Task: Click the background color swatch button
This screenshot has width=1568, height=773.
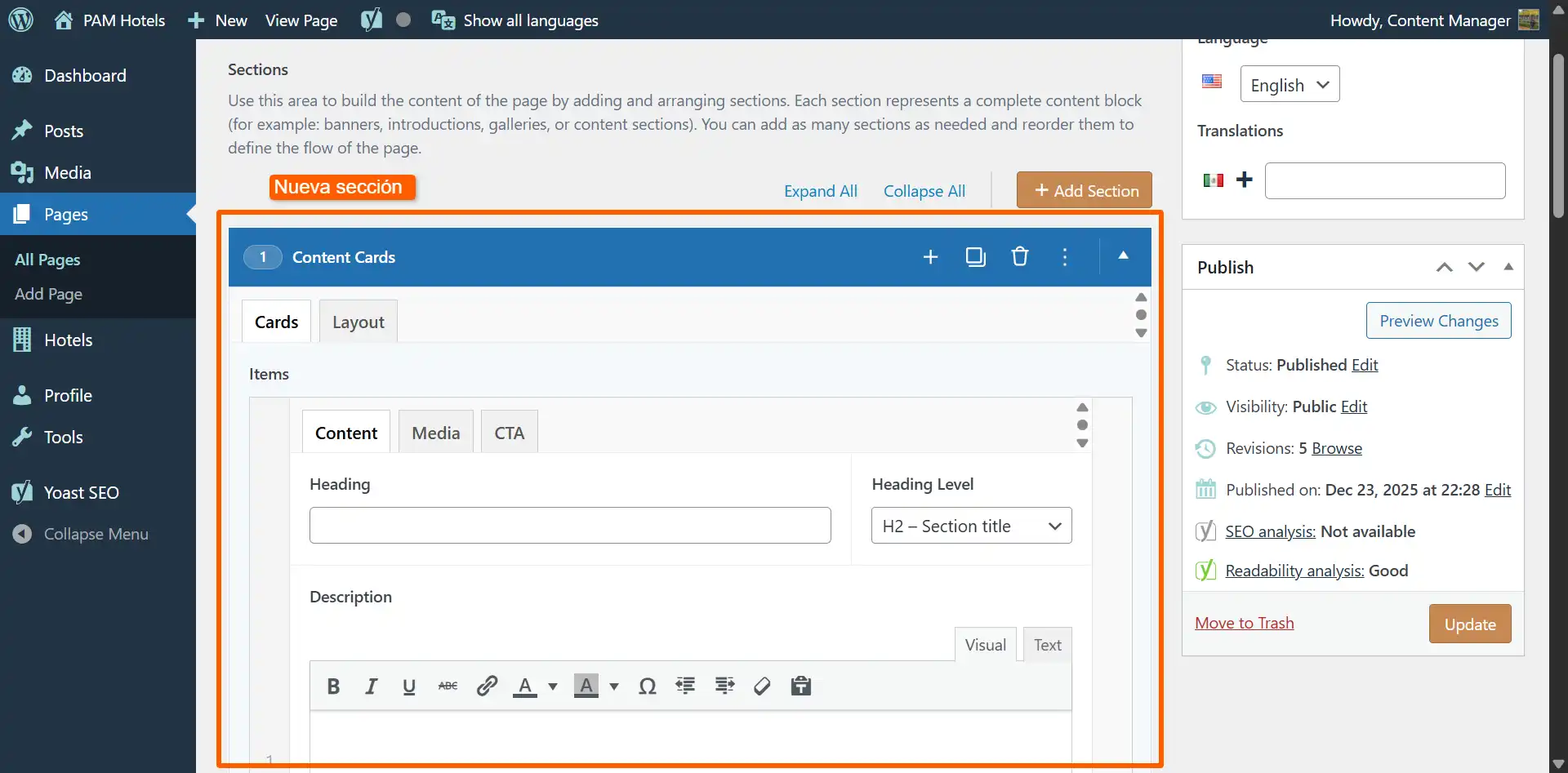Action: tap(586, 686)
